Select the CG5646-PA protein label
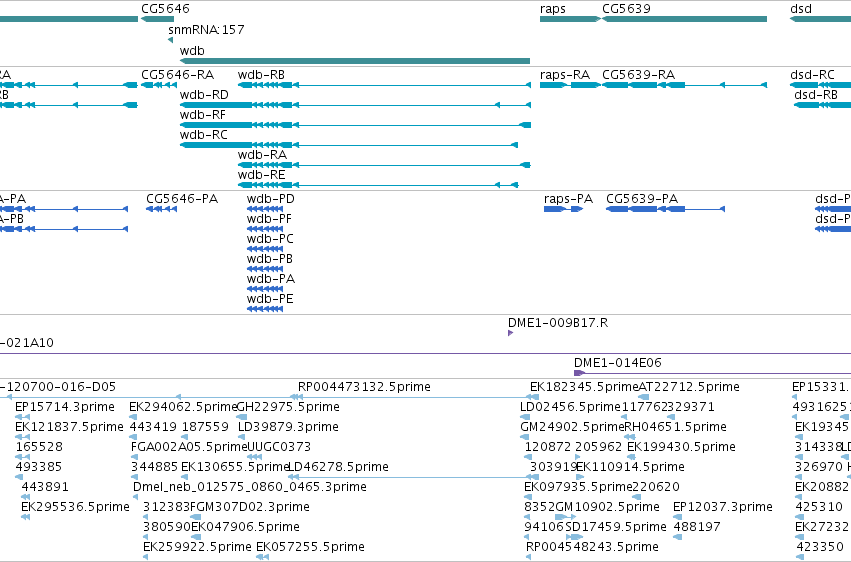Screen dimensions: 851x562 182,199
